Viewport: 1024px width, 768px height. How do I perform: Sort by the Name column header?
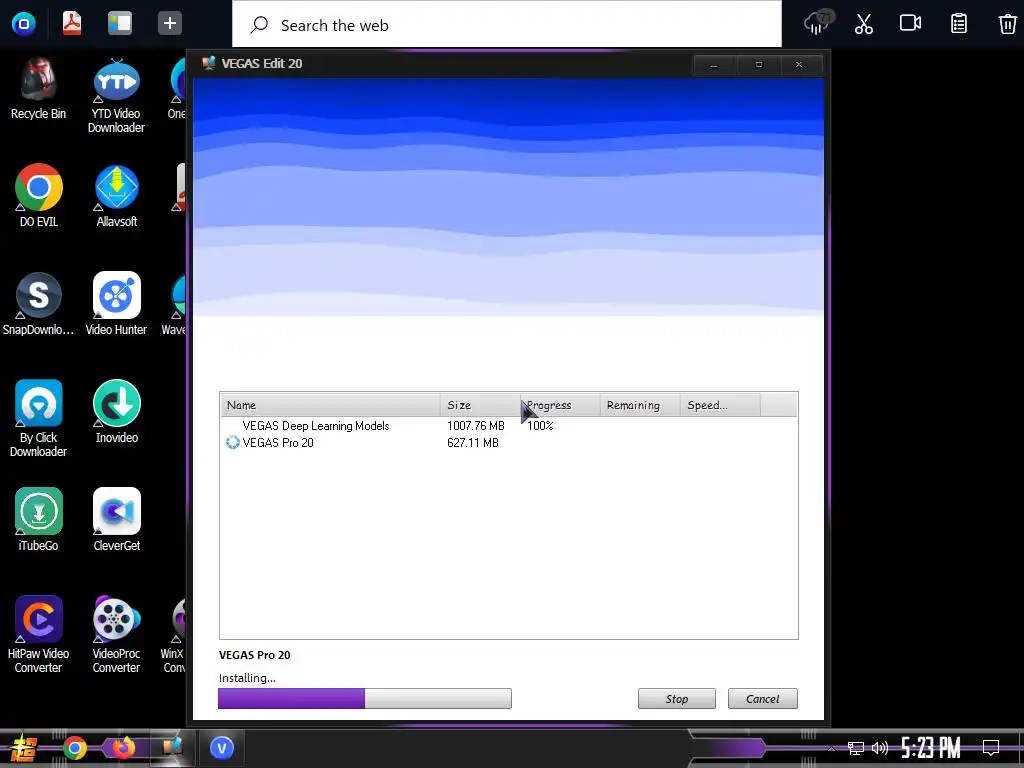(x=330, y=405)
